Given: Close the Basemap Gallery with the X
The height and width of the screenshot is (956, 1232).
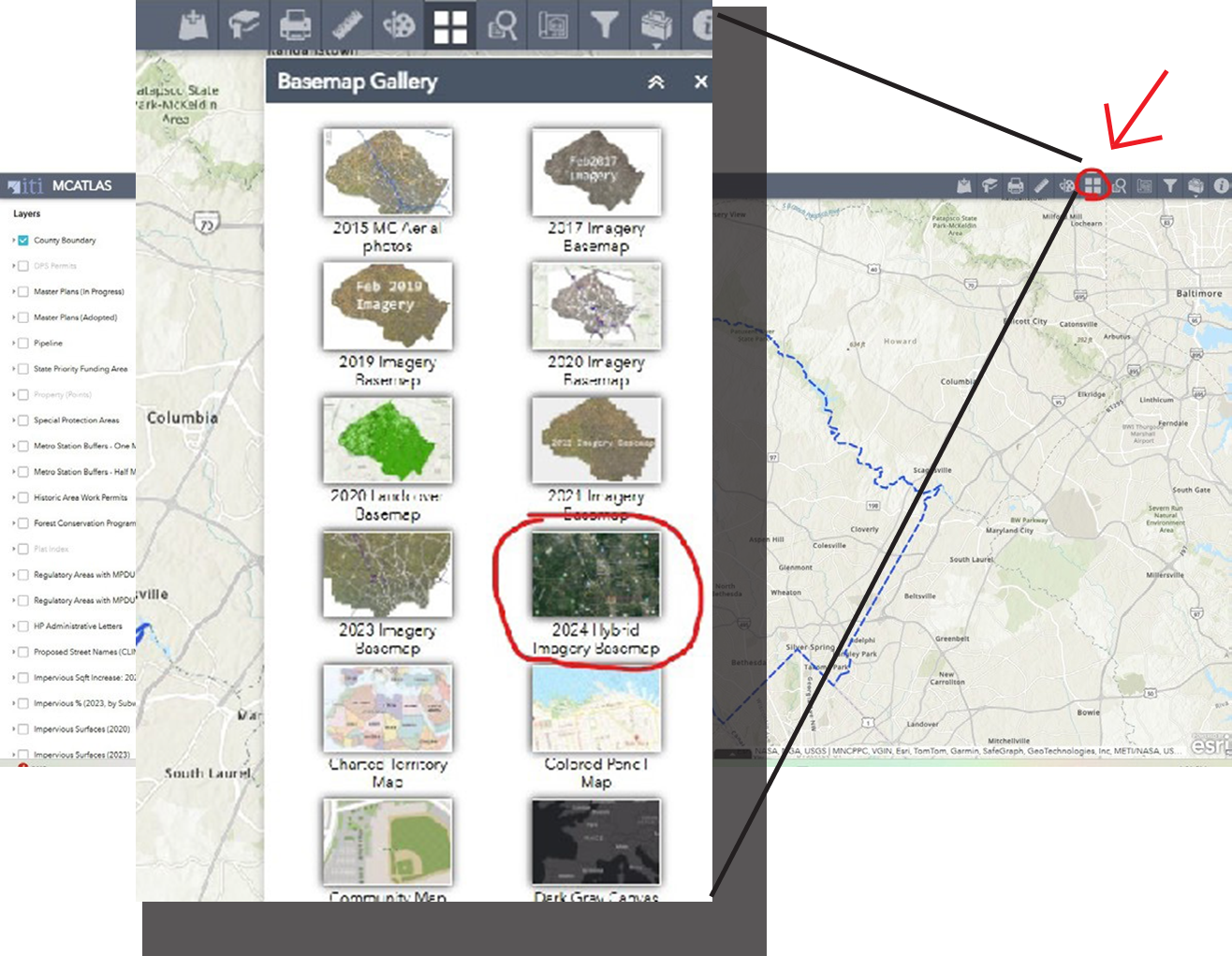Looking at the screenshot, I should click(x=700, y=81).
